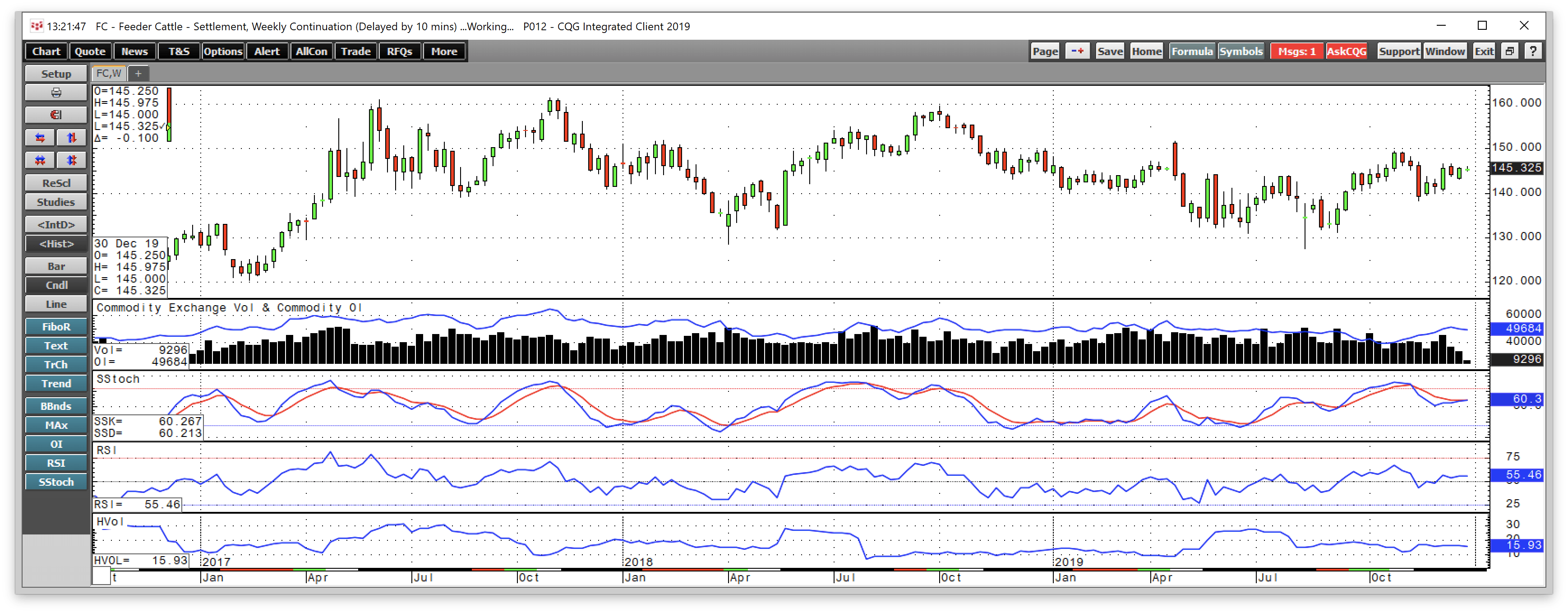Click the Home button
Image resolution: width=1568 pixels, height=613 pixels.
click(1147, 51)
